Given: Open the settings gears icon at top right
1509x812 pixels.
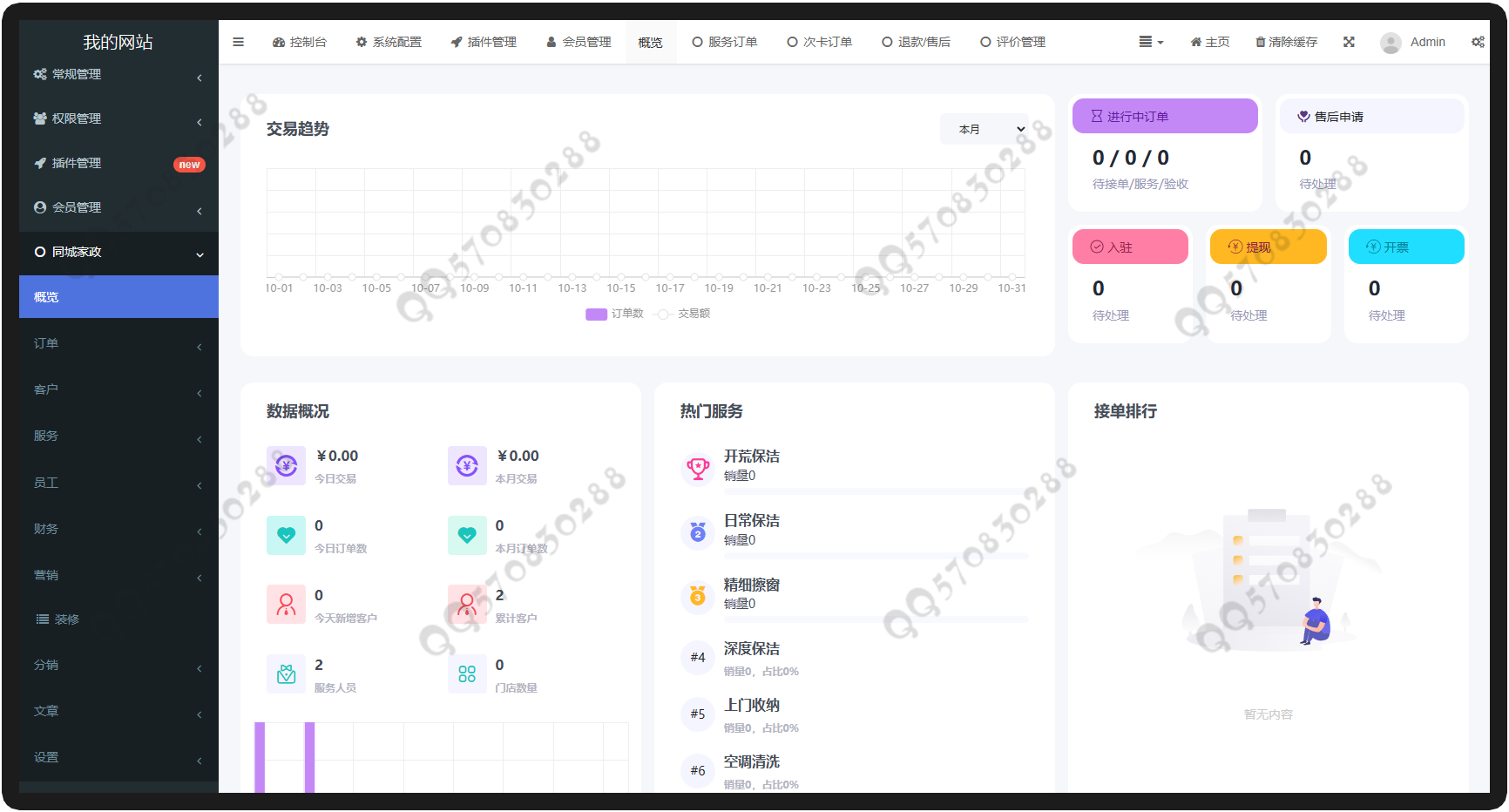Looking at the screenshot, I should (x=1478, y=42).
